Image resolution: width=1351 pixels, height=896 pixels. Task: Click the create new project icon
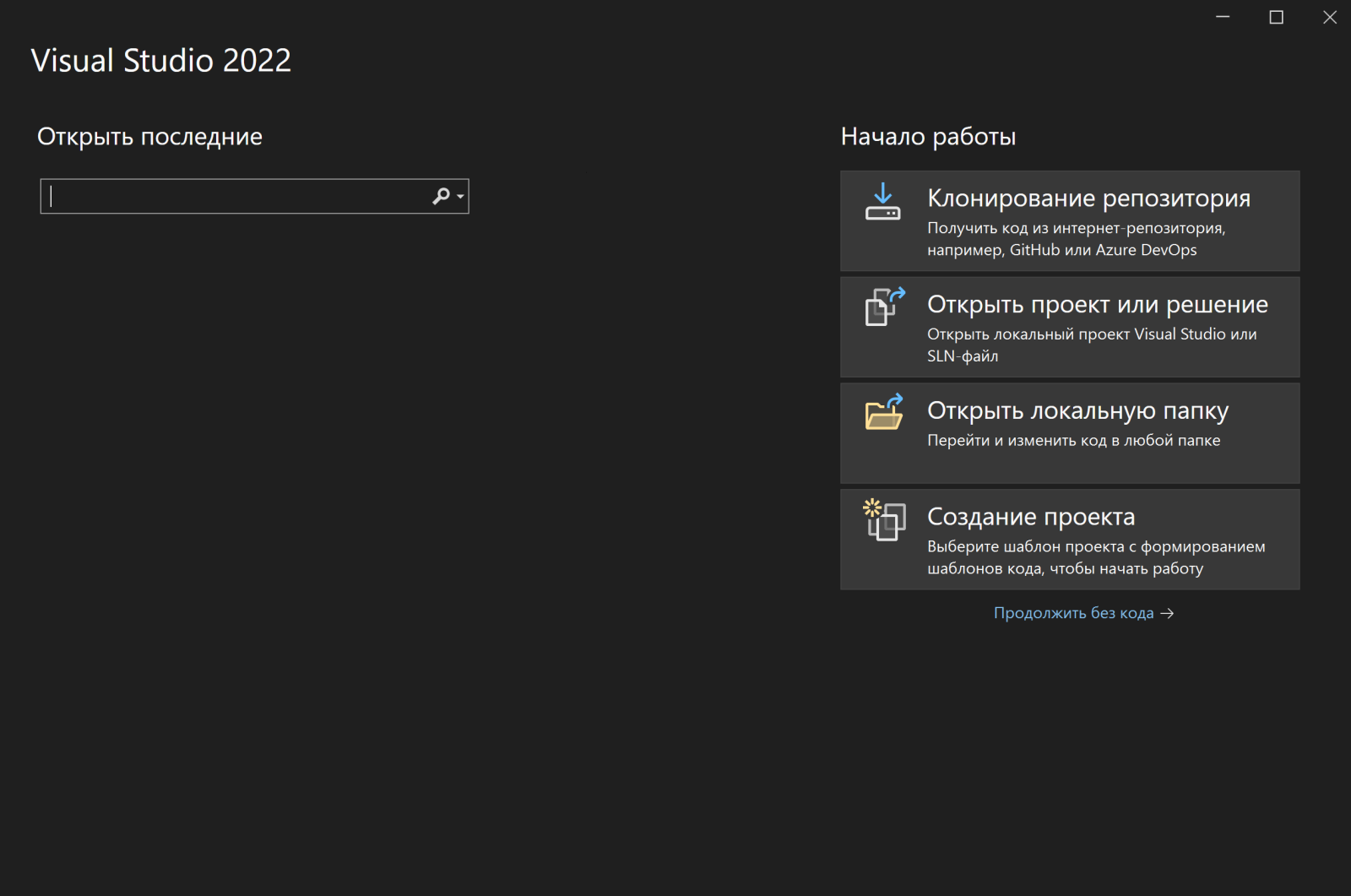[x=884, y=519]
